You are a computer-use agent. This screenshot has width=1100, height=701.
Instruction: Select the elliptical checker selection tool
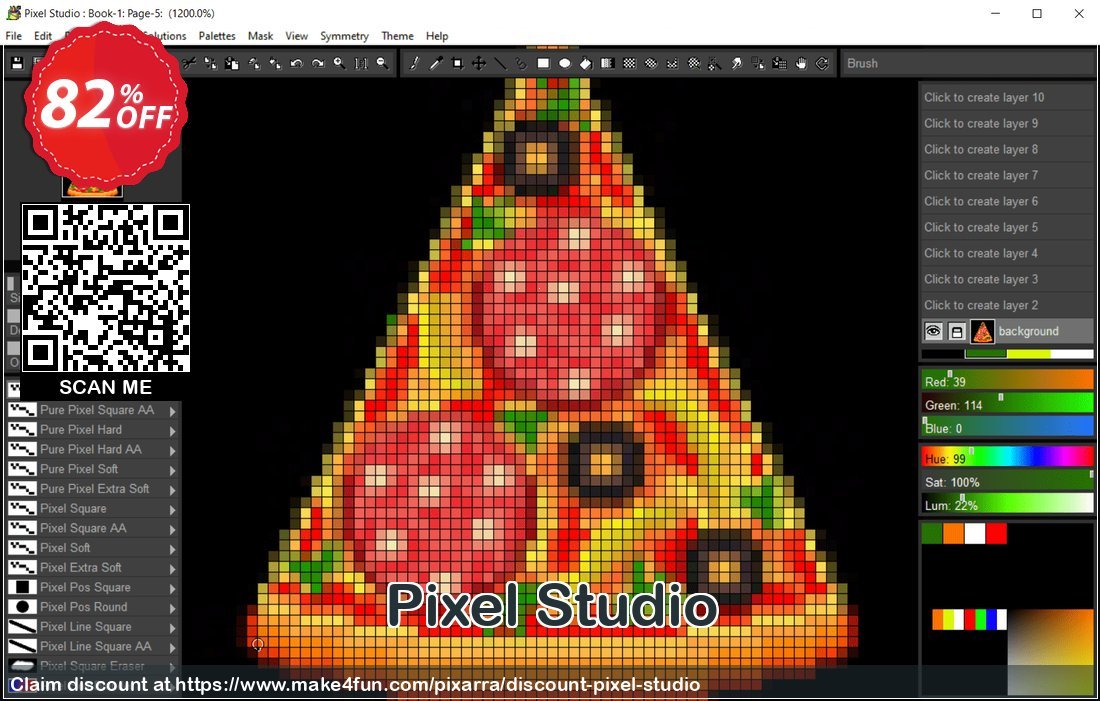650,63
